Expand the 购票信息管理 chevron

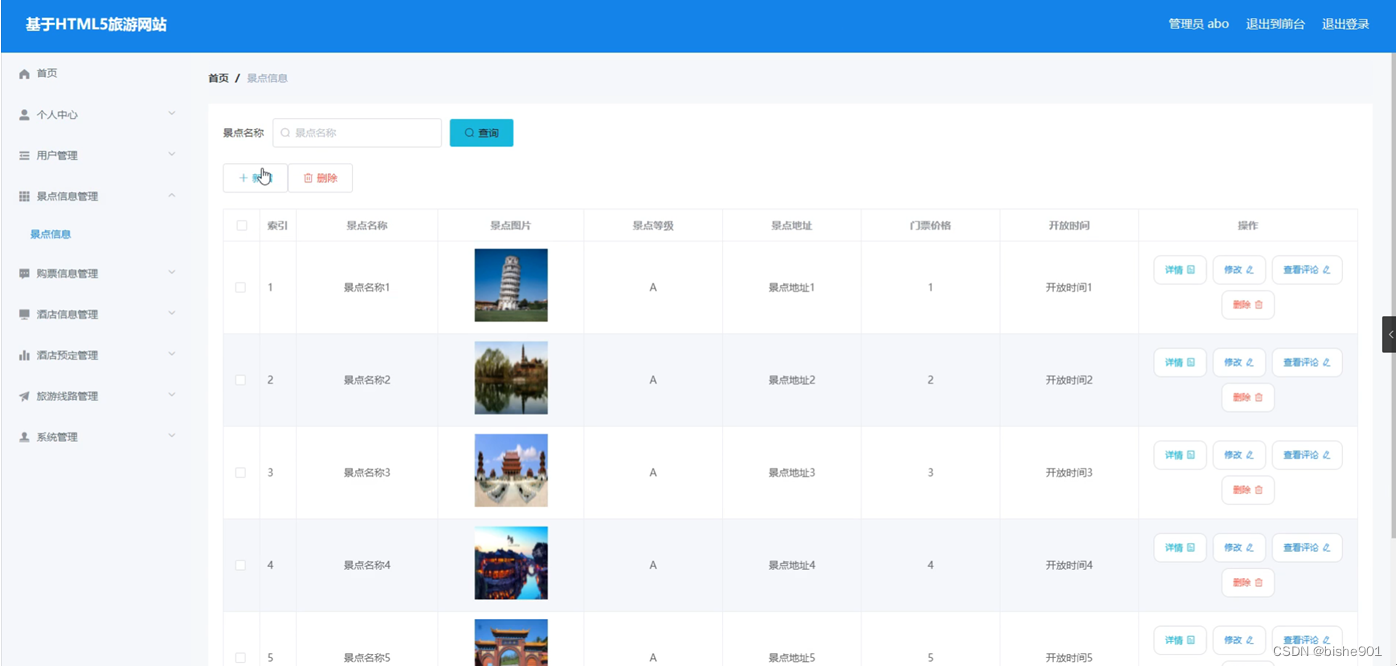tap(171, 273)
